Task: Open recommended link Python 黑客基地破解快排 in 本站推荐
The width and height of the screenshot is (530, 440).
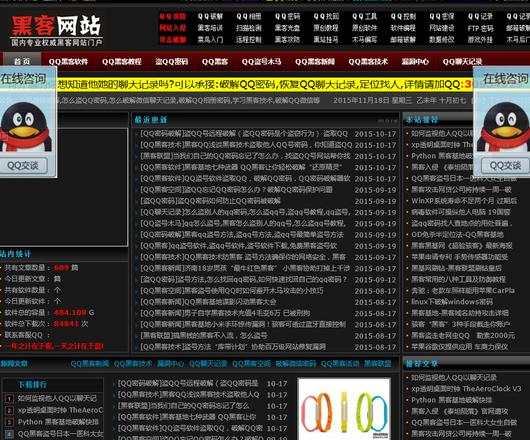Action: point(441,156)
